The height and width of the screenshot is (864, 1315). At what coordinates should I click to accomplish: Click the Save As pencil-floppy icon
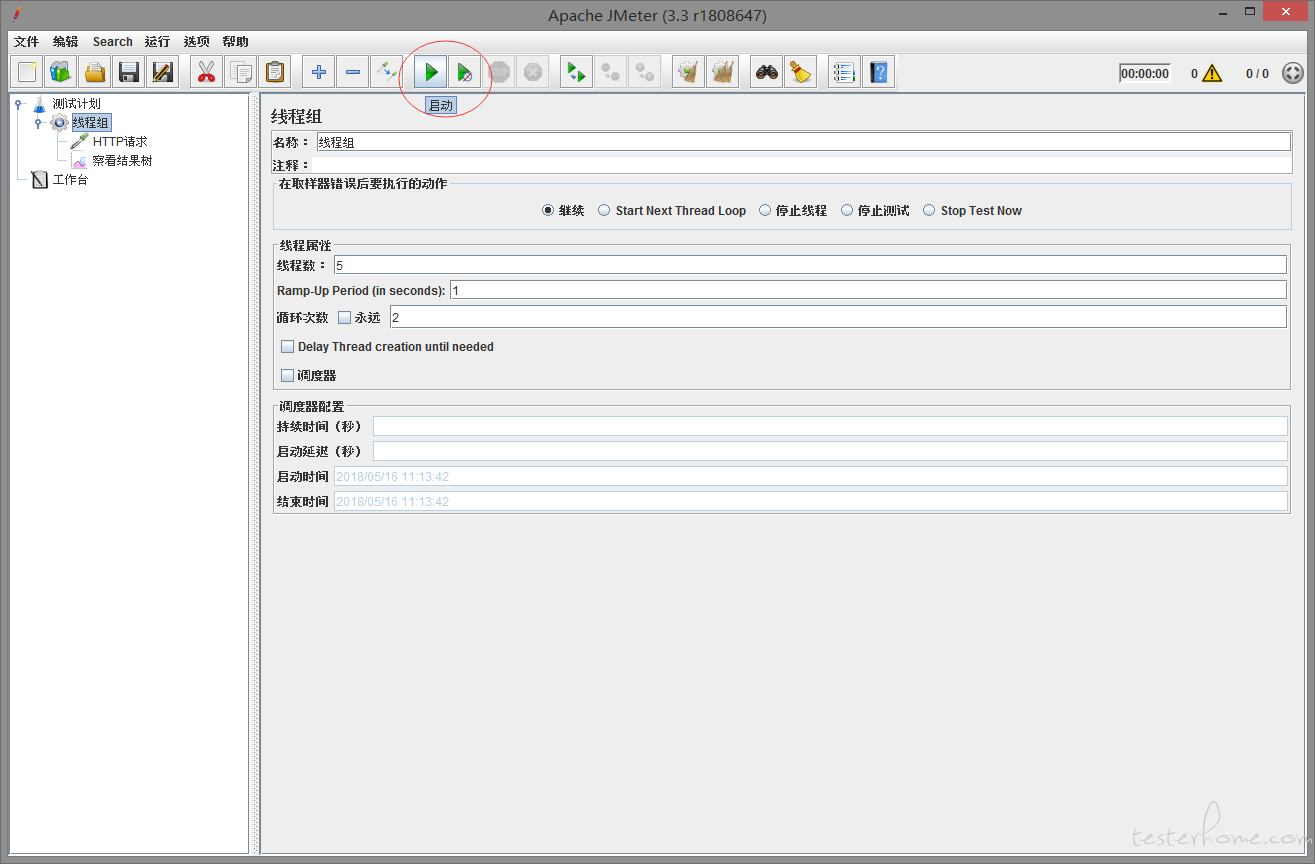click(x=162, y=72)
